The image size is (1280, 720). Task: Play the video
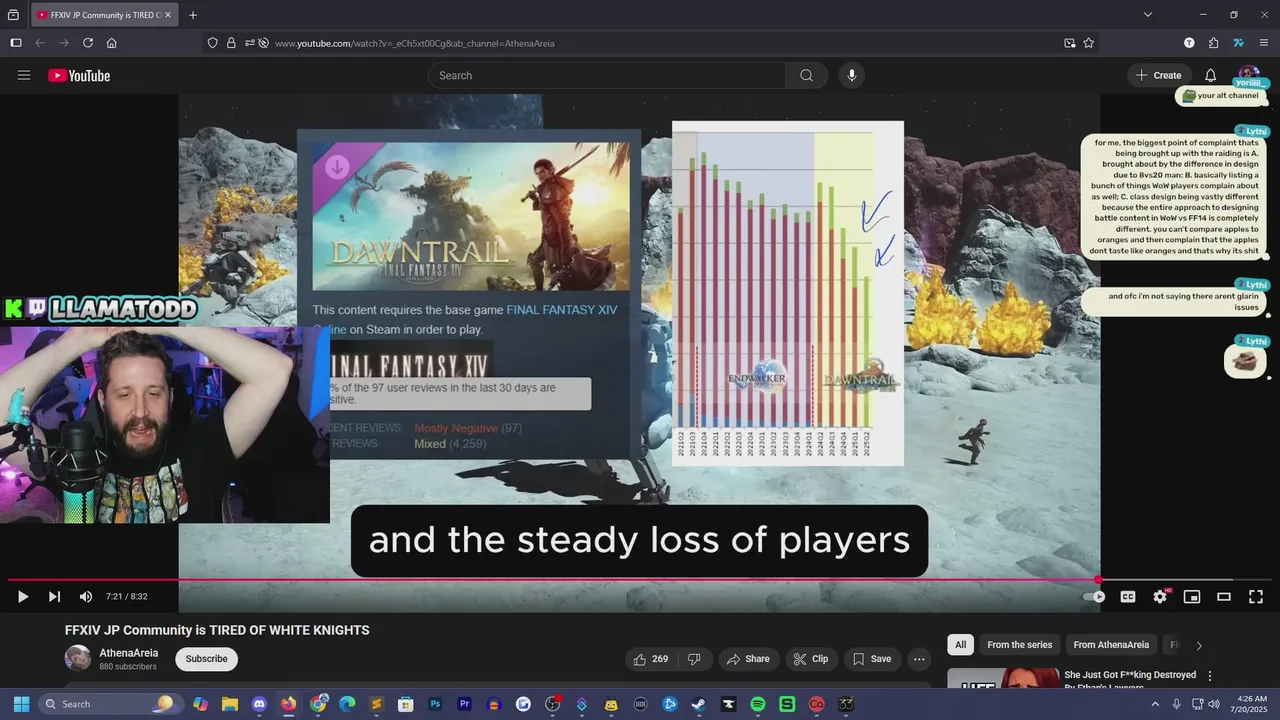point(23,597)
